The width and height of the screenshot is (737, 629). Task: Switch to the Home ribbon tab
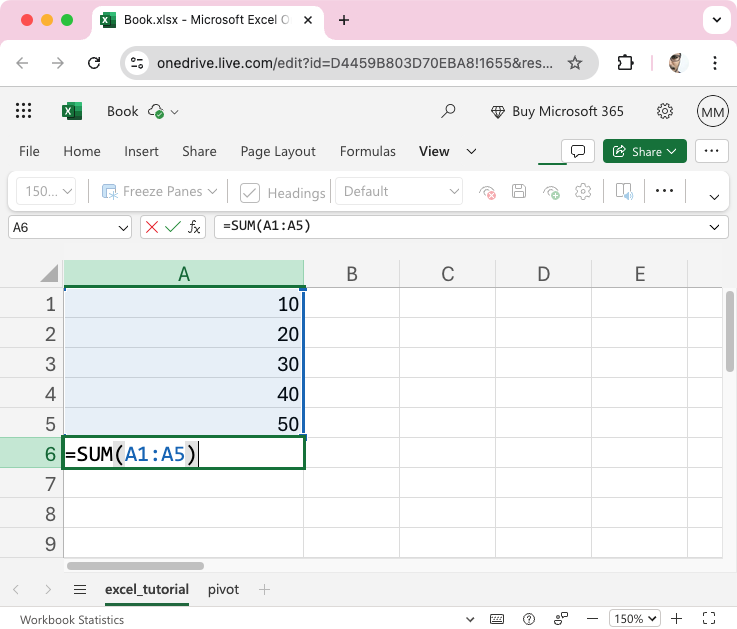pyautogui.click(x=82, y=151)
